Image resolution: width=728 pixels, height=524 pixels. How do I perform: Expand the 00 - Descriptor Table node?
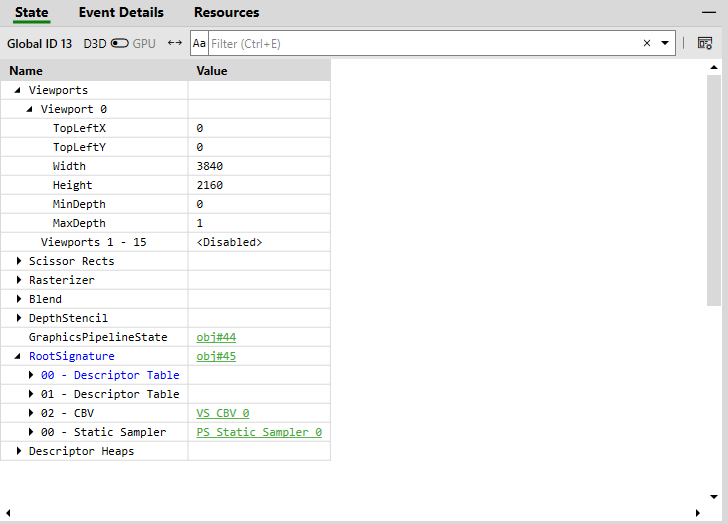[x=31, y=375]
